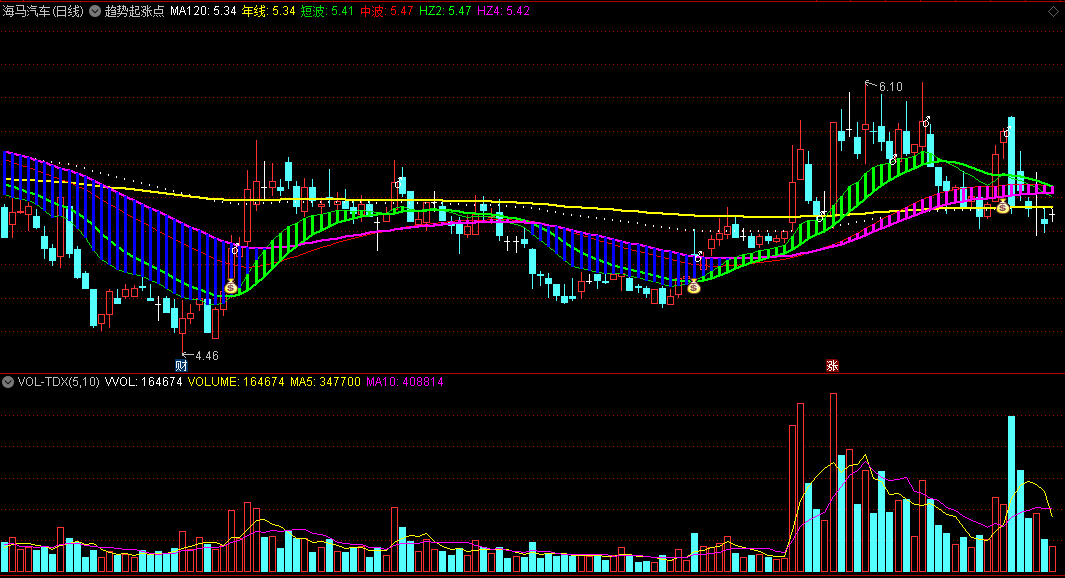Screen dimensions: 1065x578
Task: Click the VVOL: 164674 value
Action: click(x=143, y=382)
